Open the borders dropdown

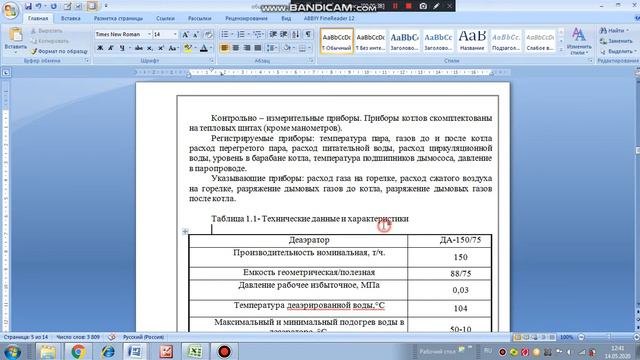pyautogui.click(x=309, y=48)
